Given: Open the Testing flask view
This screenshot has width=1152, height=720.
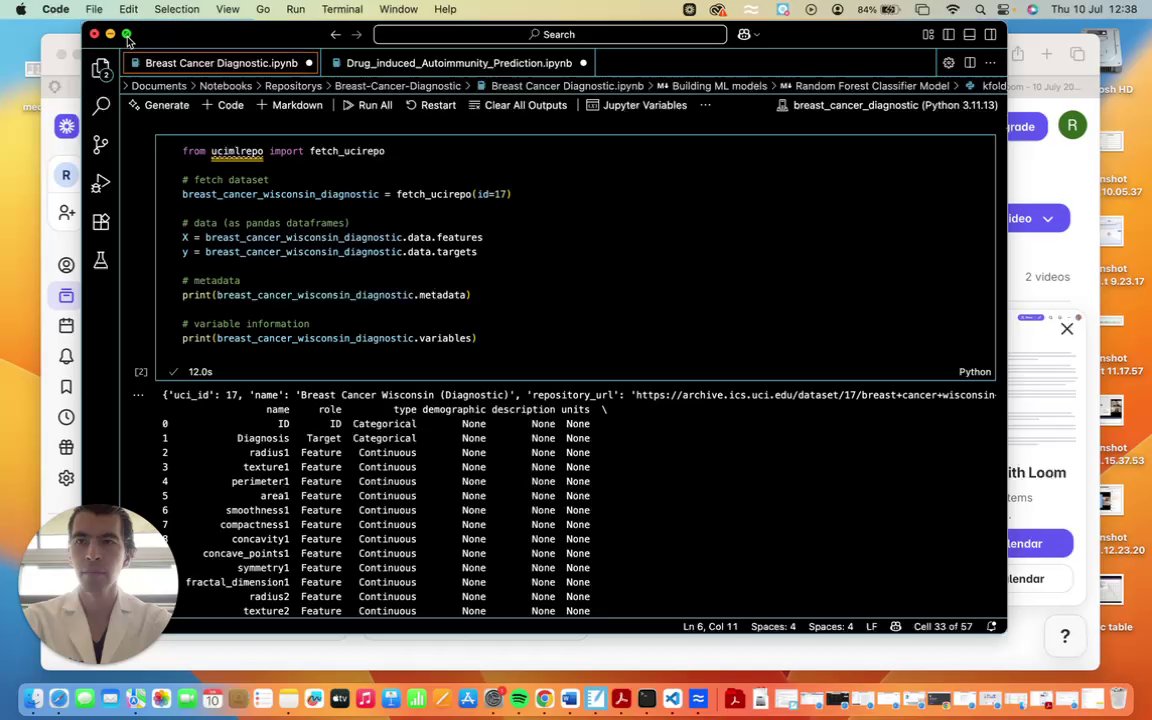Looking at the screenshot, I should click(101, 261).
